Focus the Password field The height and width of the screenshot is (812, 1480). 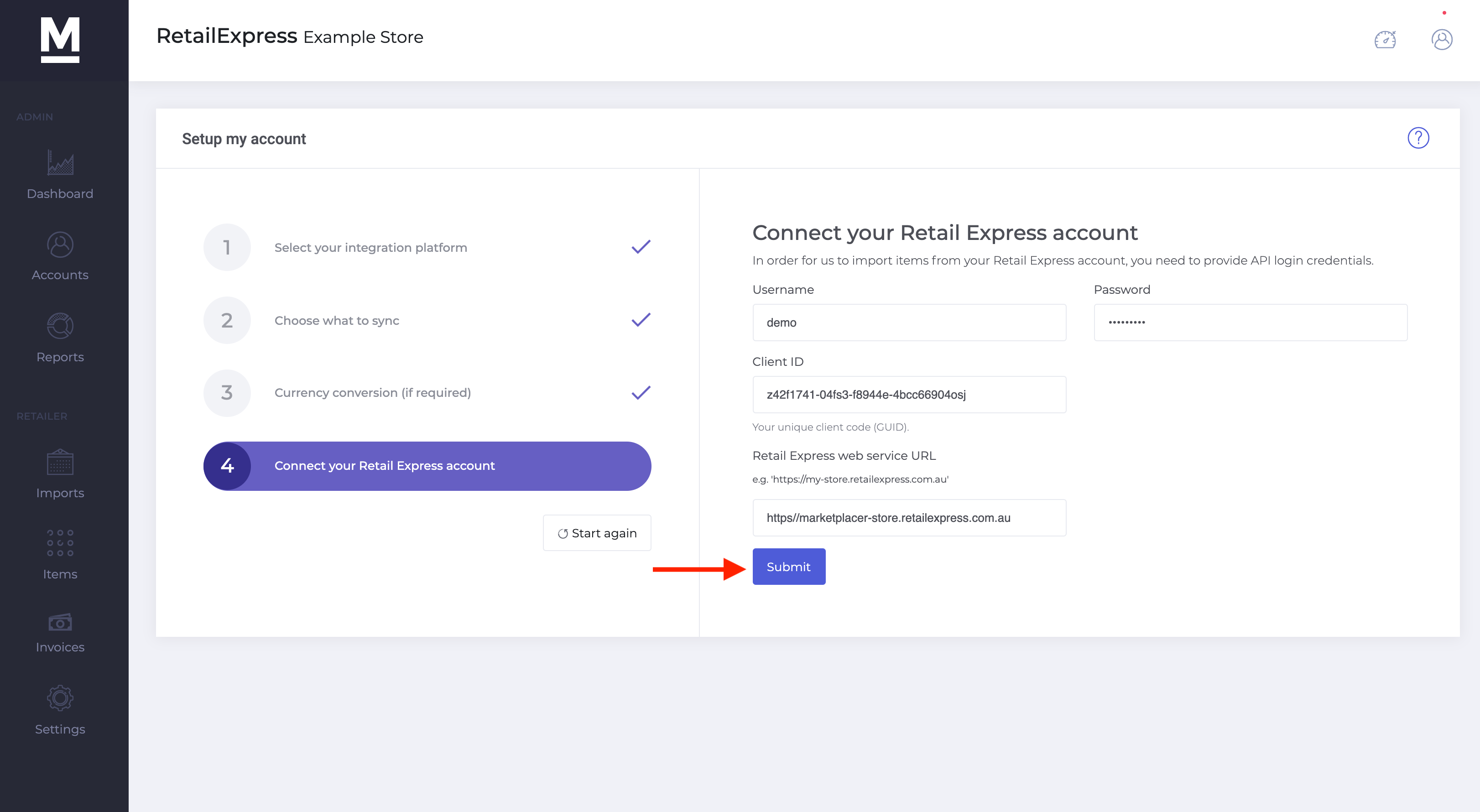tap(1251, 323)
